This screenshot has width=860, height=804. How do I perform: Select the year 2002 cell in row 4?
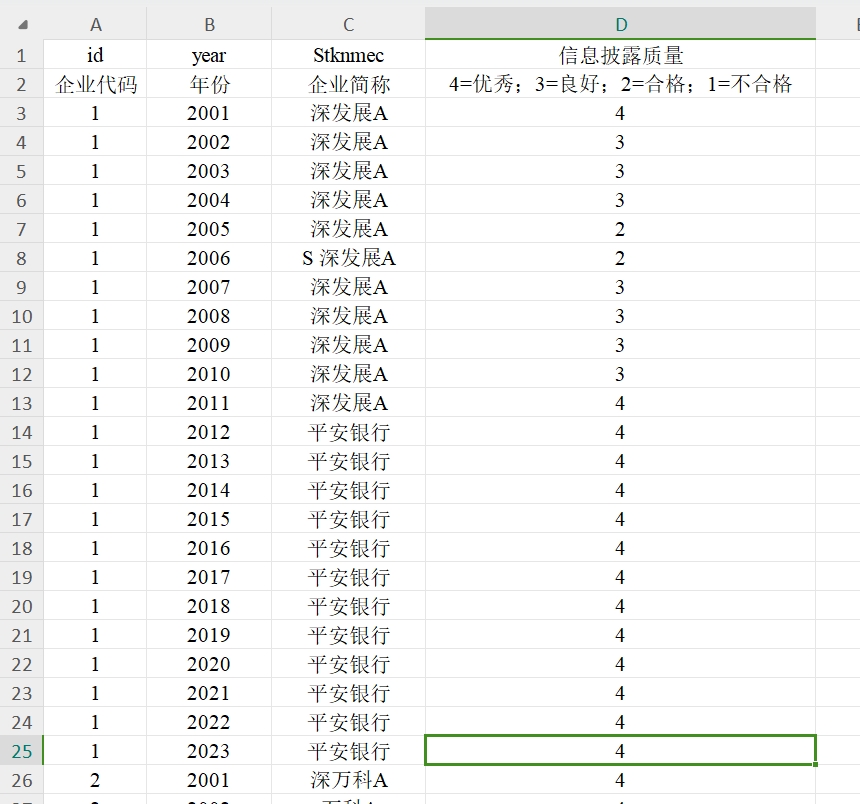[209, 142]
